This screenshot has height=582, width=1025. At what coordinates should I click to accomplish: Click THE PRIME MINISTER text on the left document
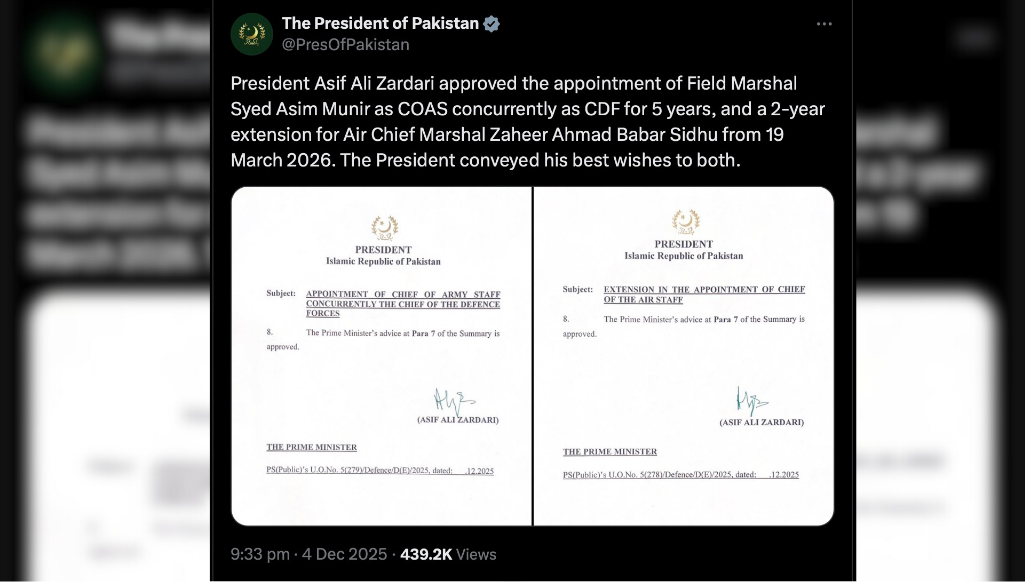pyautogui.click(x=311, y=447)
